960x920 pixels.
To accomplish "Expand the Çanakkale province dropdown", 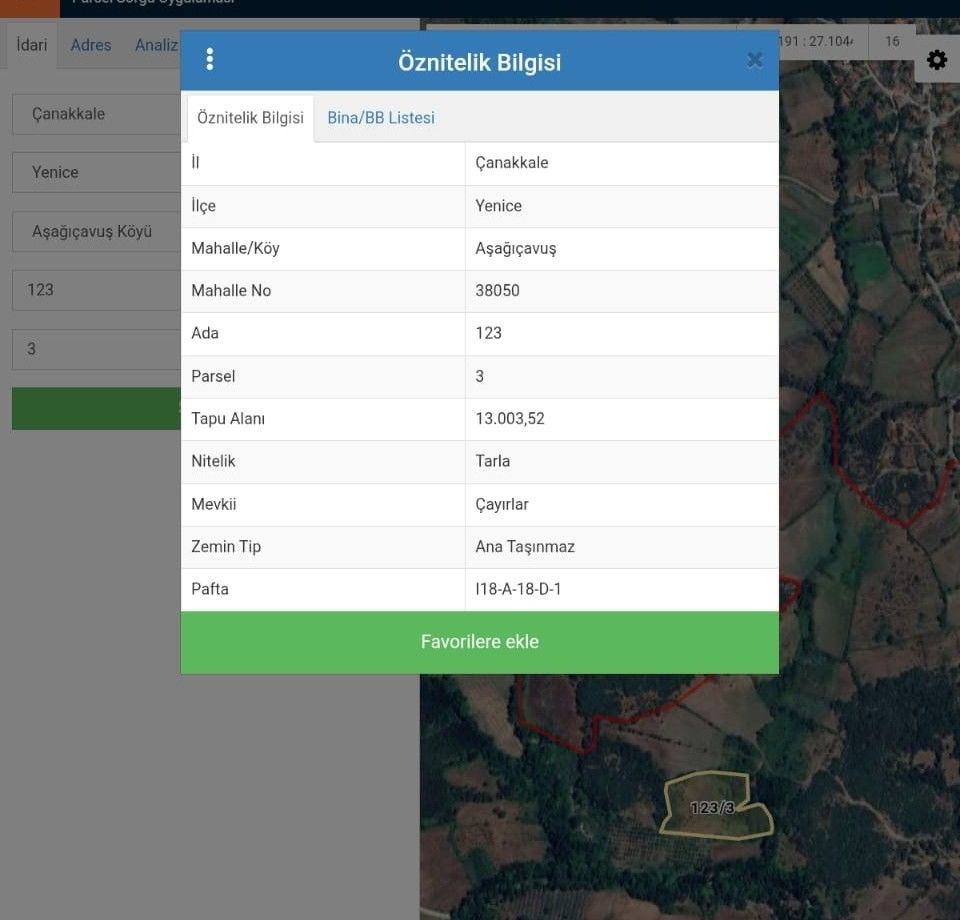I will [x=96, y=114].
